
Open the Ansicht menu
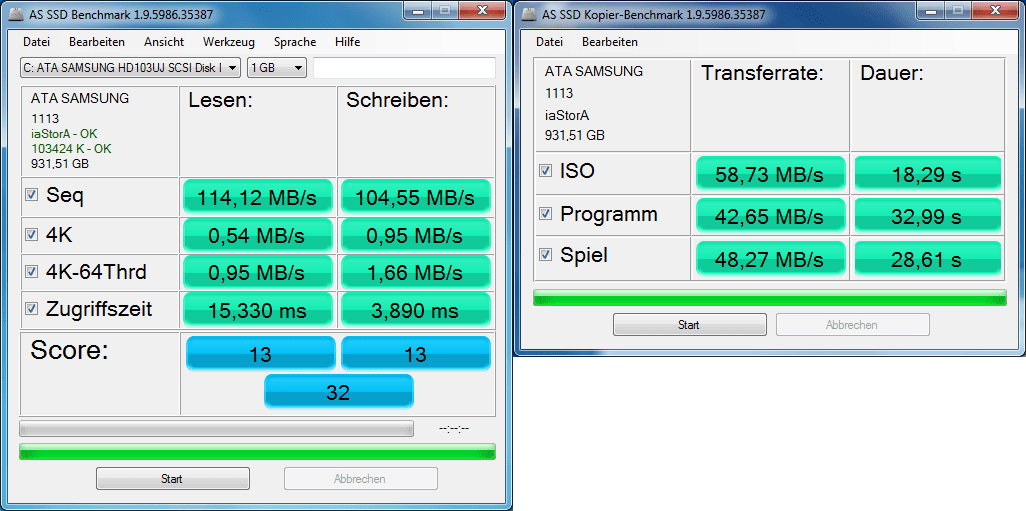pos(164,42)
